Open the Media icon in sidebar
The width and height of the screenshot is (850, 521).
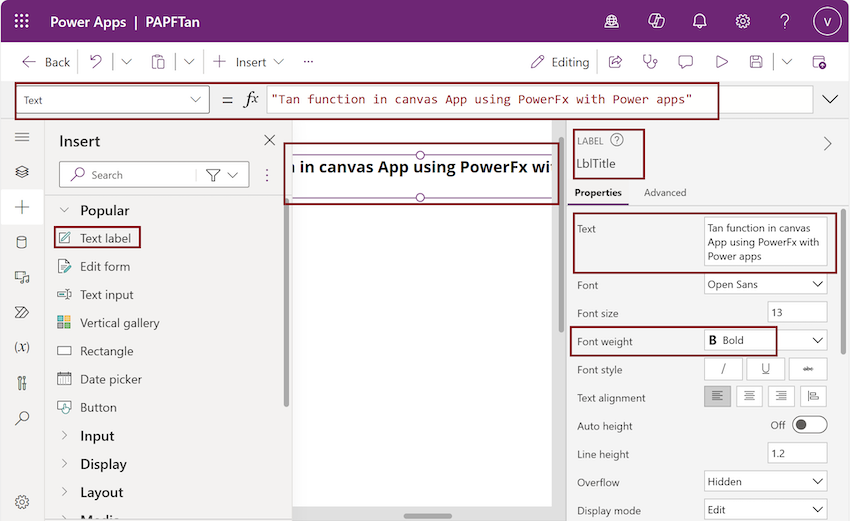22,277
